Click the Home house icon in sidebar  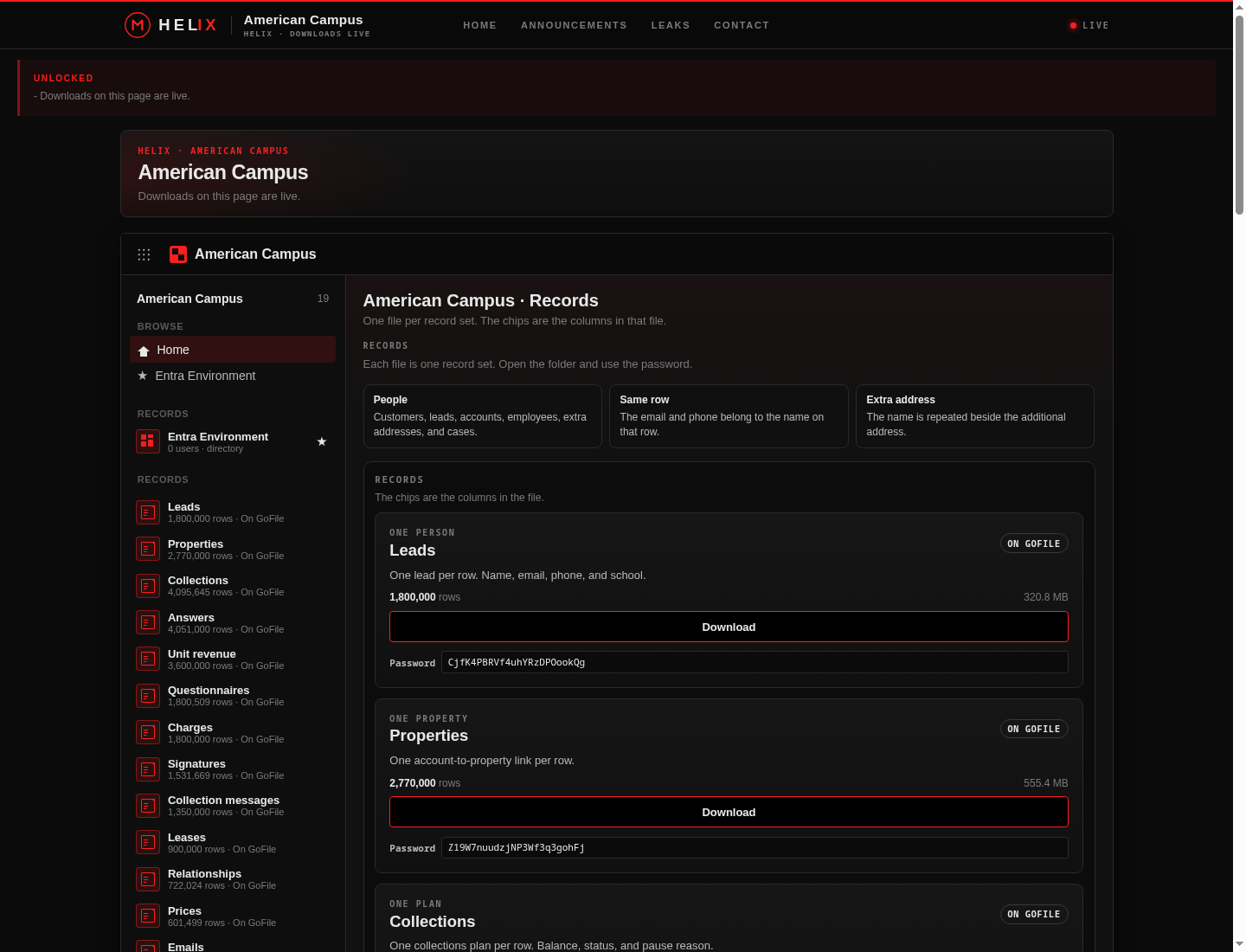(x=144, y=351)
